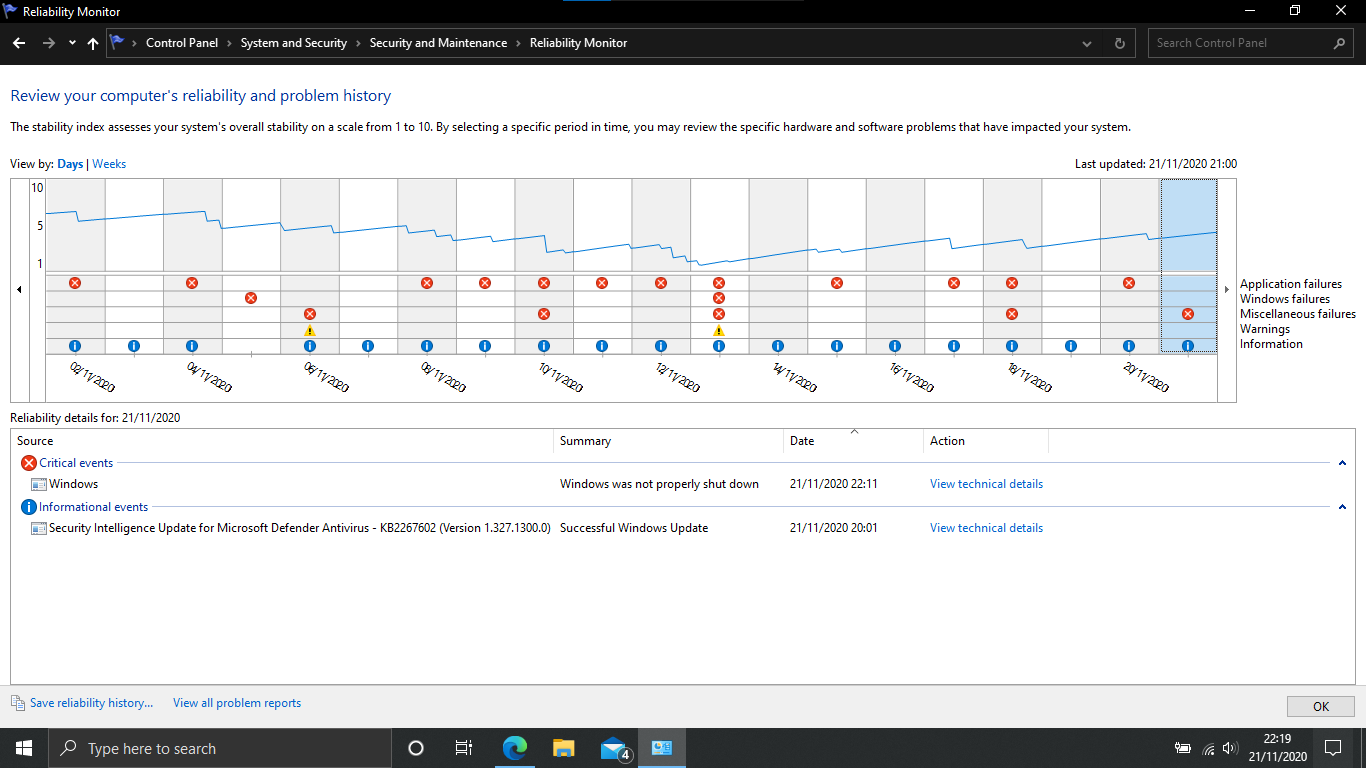The image size is (1366, 768).
Task: Open Microsoft Edge from the taskbar
Action: [514, 748]
